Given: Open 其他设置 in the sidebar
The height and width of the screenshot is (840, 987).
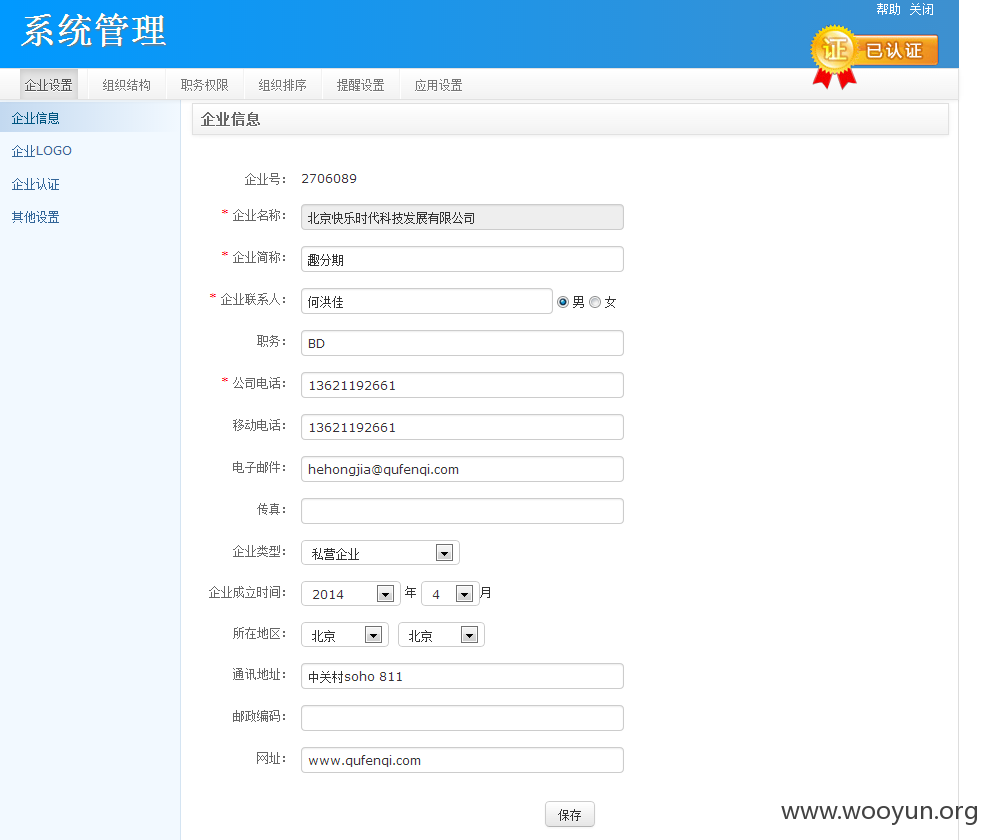Looking at the screenshot, I should coord(35,217).
